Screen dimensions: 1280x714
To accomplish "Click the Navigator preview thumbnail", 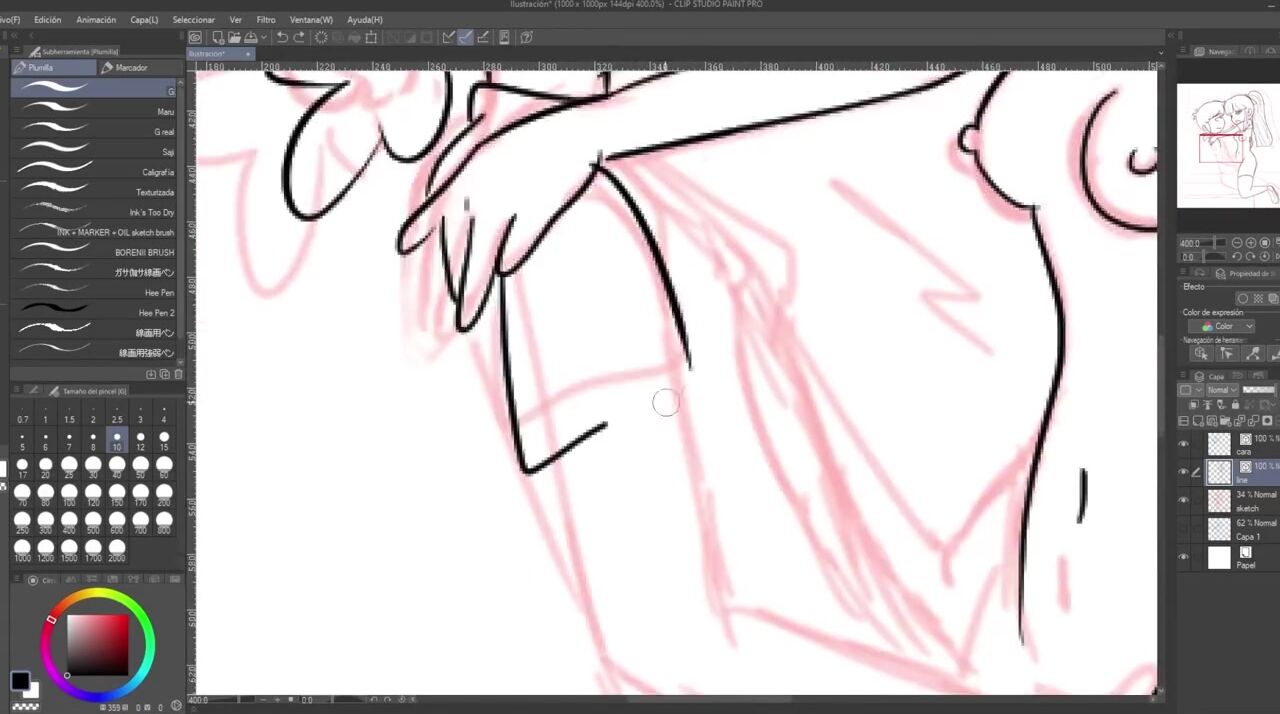I will click(1227, 145).
